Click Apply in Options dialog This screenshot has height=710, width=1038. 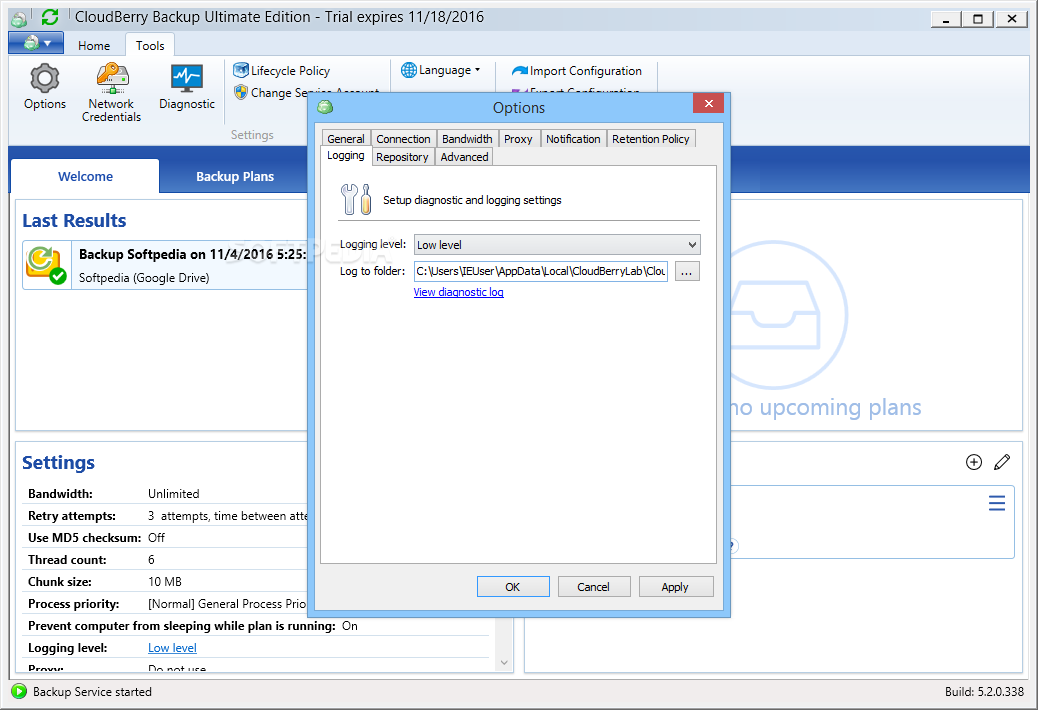(675, 586)
